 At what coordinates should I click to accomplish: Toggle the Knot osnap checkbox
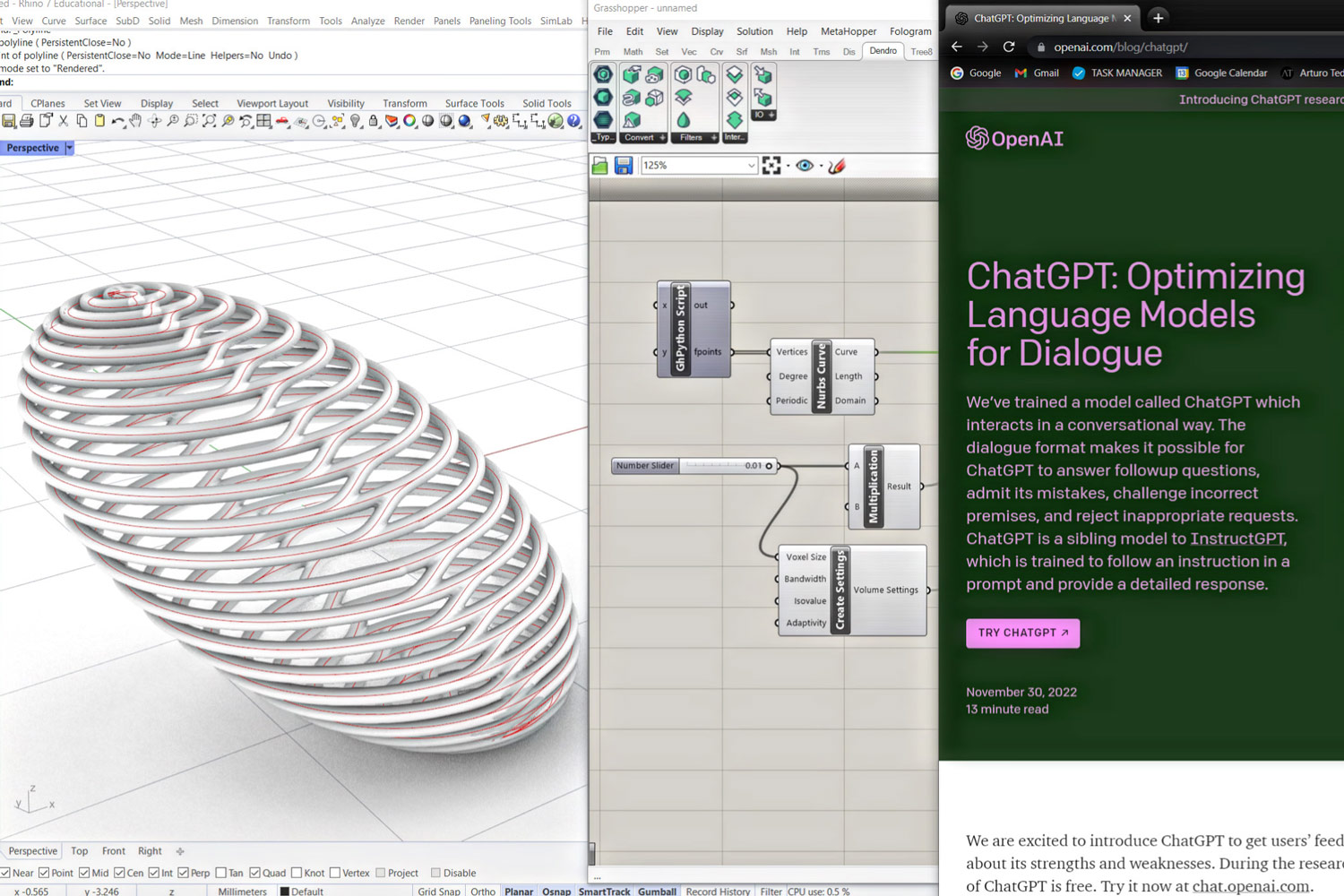pyautogui.click(x=297, y=873)
